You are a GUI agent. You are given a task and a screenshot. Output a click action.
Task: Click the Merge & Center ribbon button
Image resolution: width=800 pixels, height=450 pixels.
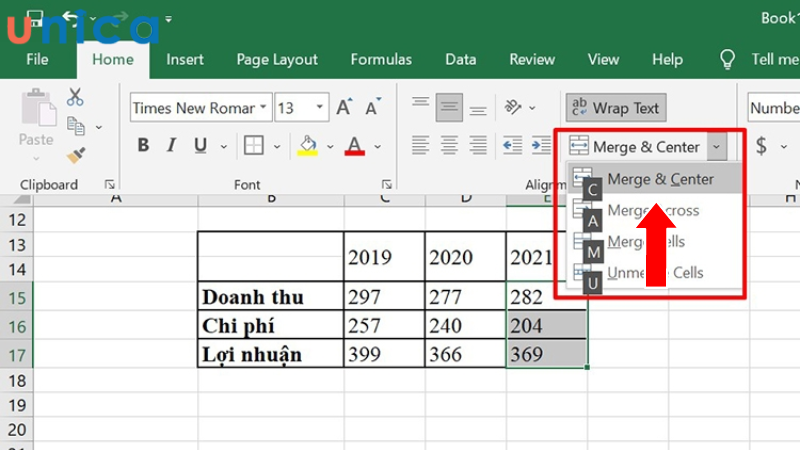tap(635, 147)
